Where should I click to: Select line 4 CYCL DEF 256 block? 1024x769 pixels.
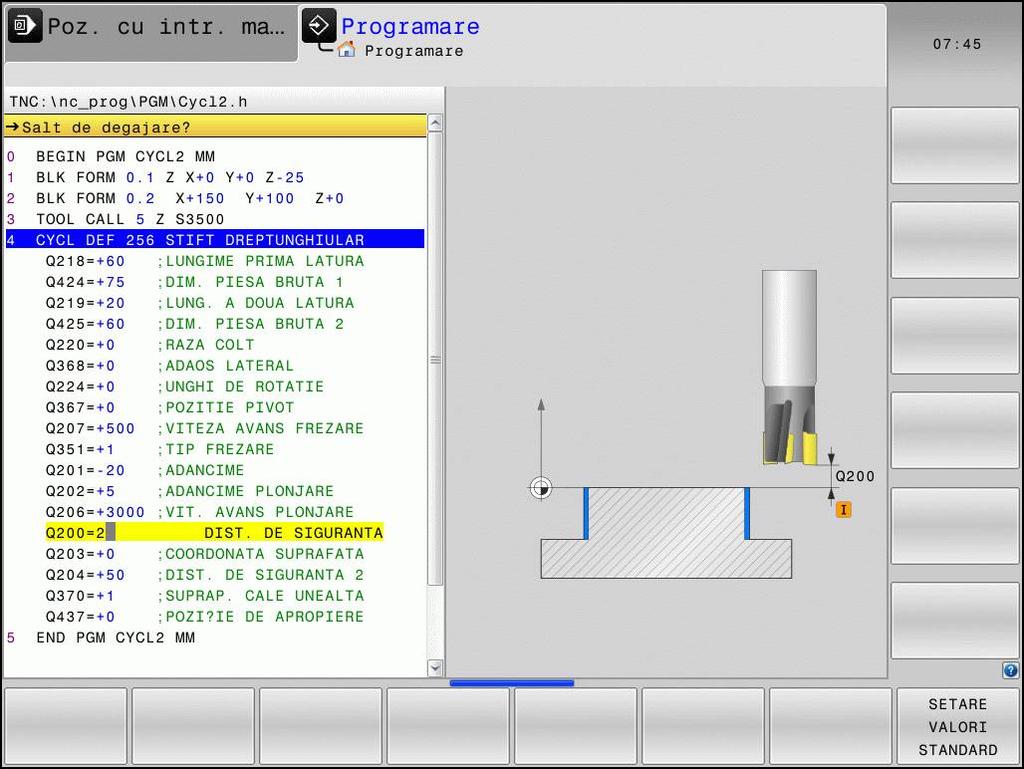(x=215, y=240)
